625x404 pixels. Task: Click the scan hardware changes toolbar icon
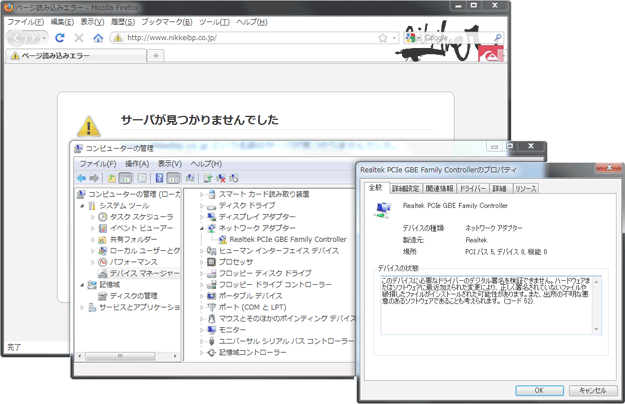[x=190, y=178]
